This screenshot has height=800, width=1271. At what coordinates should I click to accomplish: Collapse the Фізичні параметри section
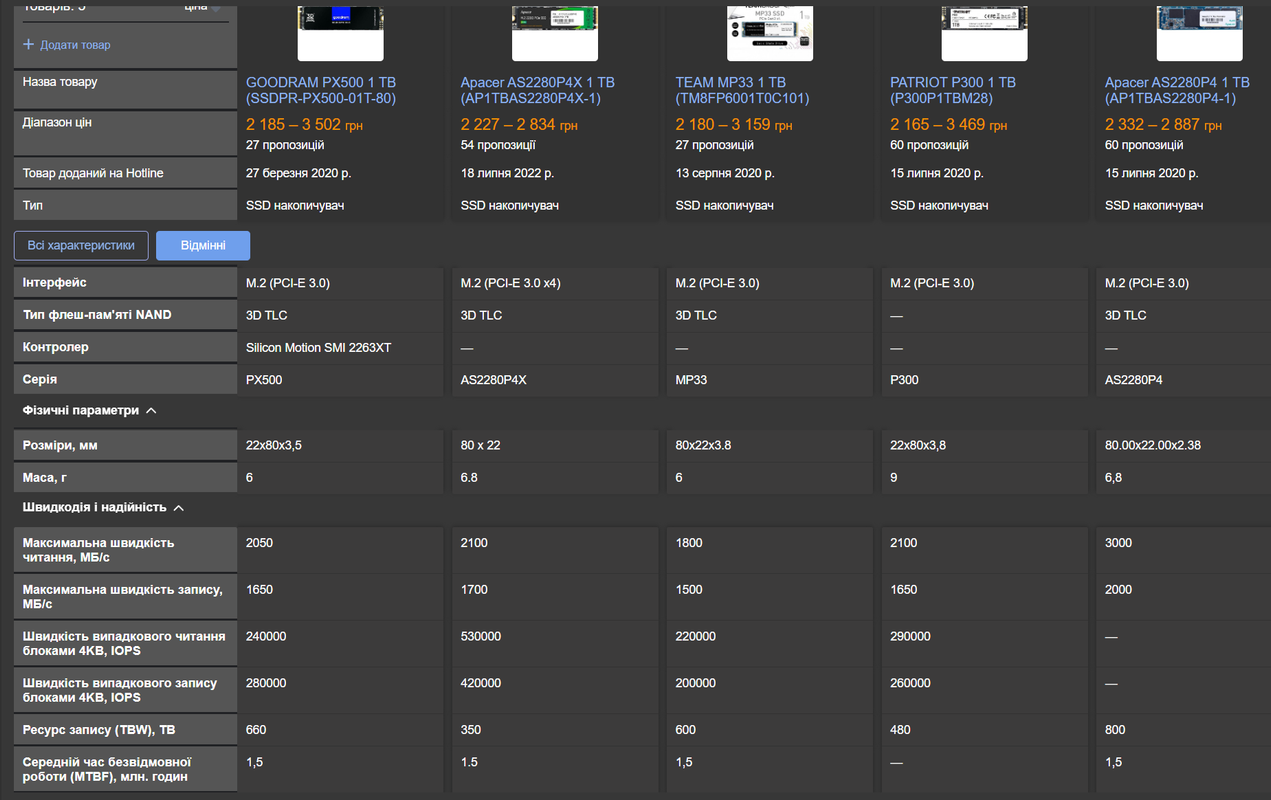pyautogui.click(x=151, y=411)
